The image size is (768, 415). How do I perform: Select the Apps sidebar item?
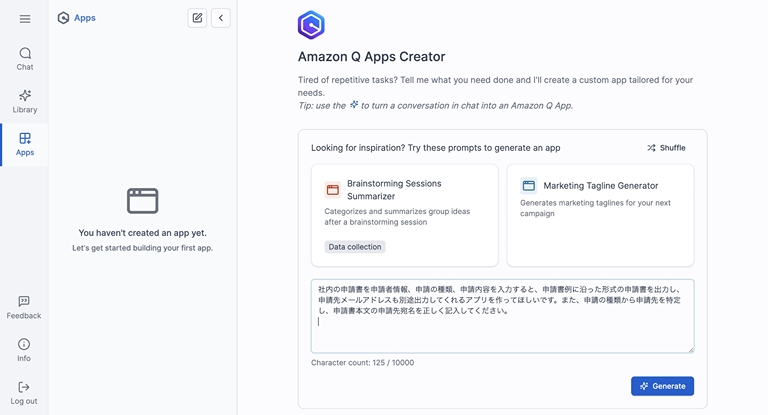[x=25, y=145]
